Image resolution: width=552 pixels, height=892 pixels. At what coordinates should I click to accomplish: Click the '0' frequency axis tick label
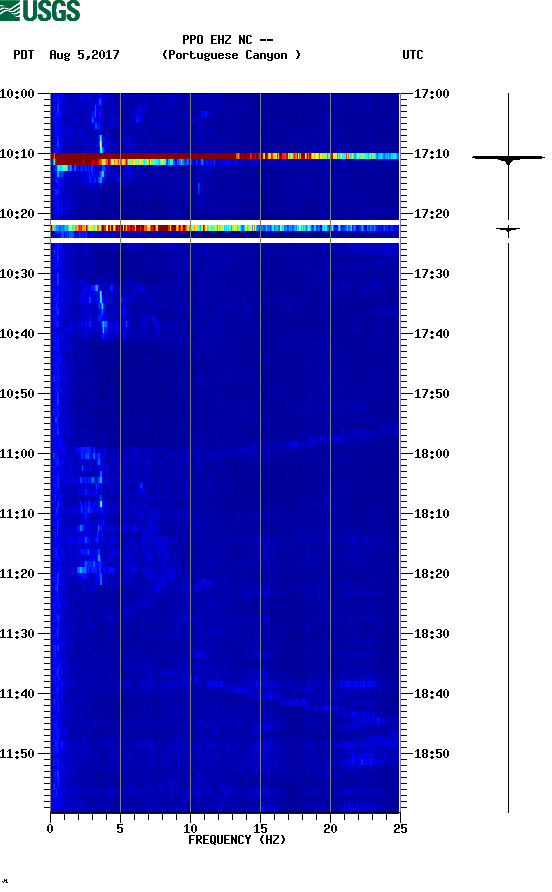(50, 828)
